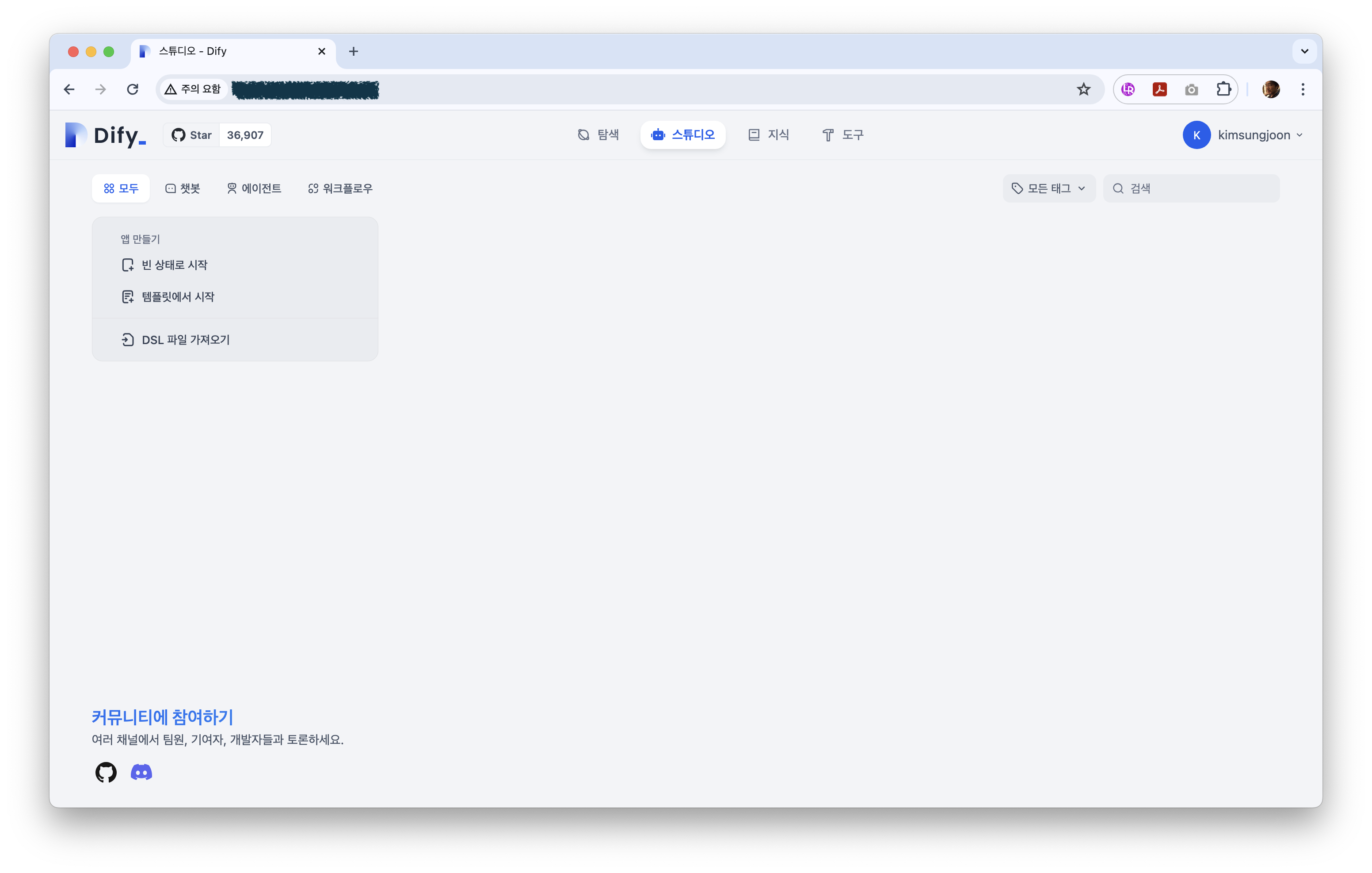This screenshot has height=873, width=1372.
Task: Click the red PDF extension icon
Action: click(x=1159, y=89)
